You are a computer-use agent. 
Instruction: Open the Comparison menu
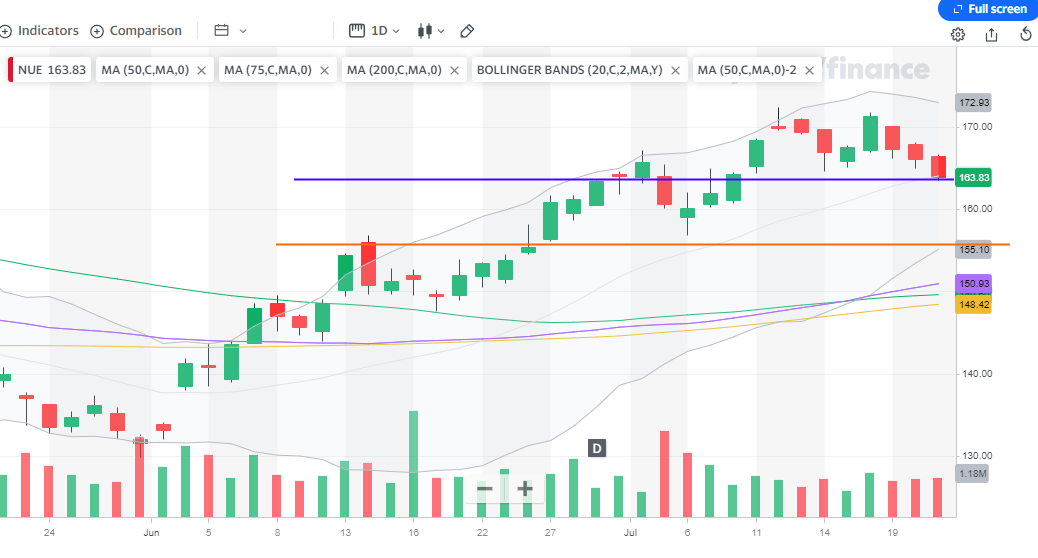136,31
